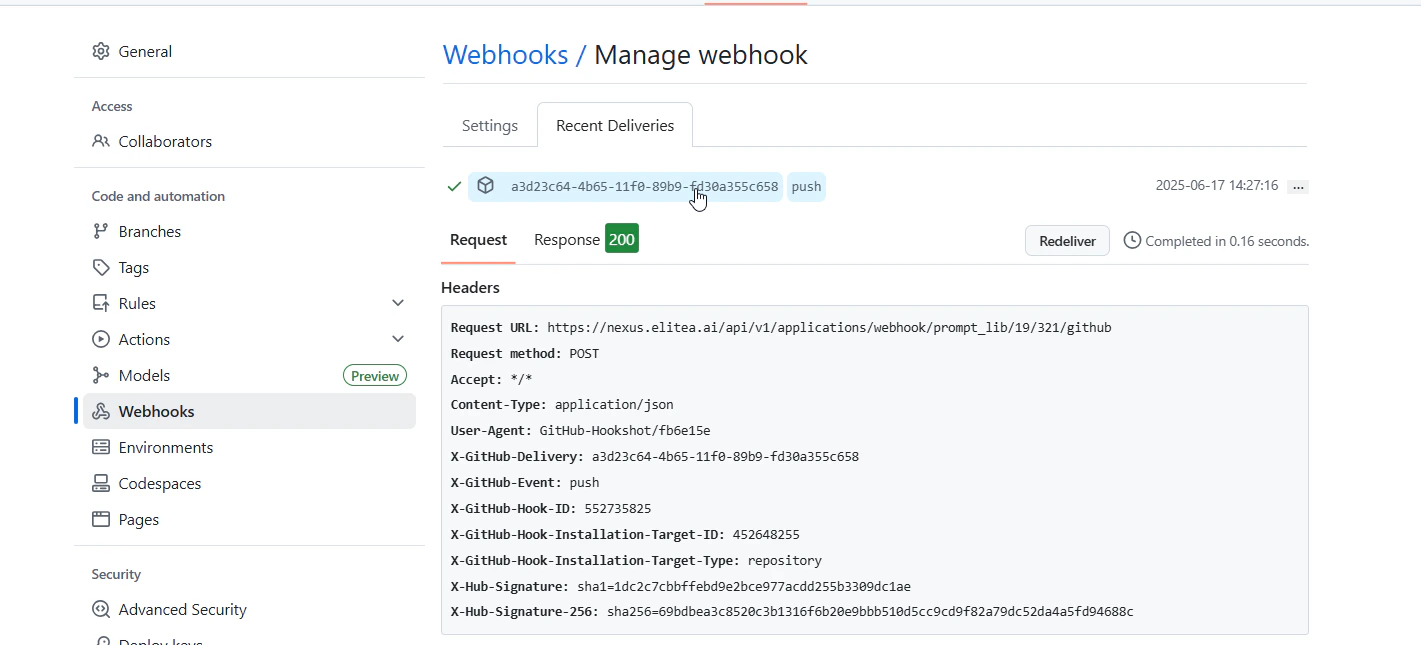Click the package icon beside the delivery GUID
1421x645 pixels.
[x=485, y=185]
